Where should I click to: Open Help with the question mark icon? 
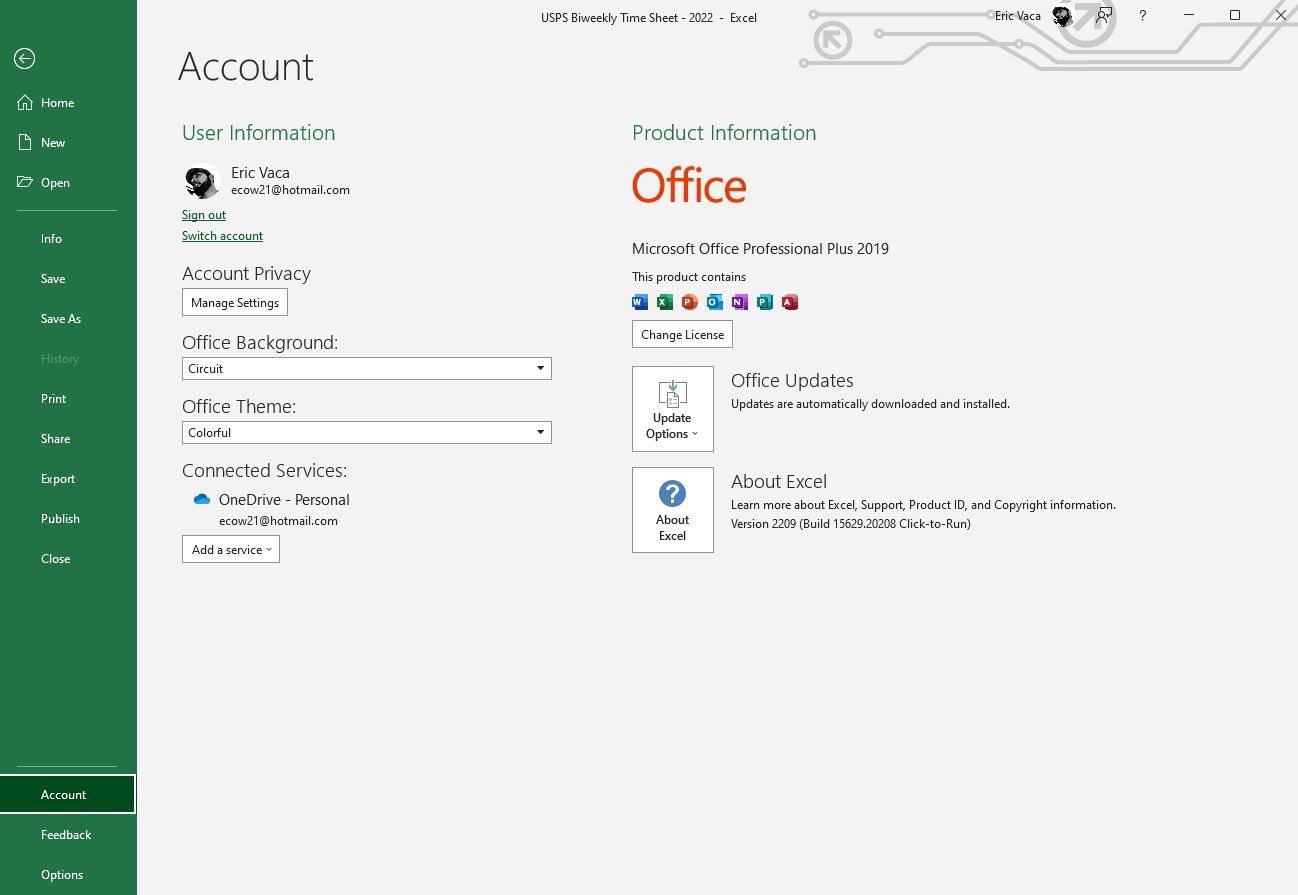click(x=1143, y=16)
